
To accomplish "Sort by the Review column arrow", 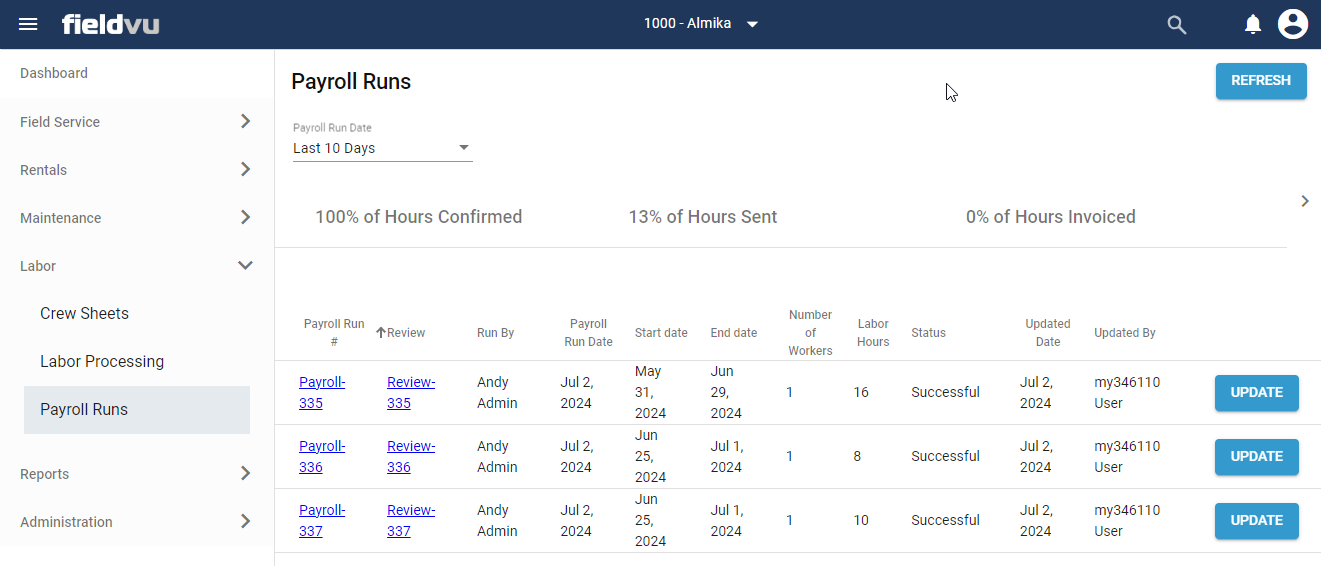I will pos(381,333).
